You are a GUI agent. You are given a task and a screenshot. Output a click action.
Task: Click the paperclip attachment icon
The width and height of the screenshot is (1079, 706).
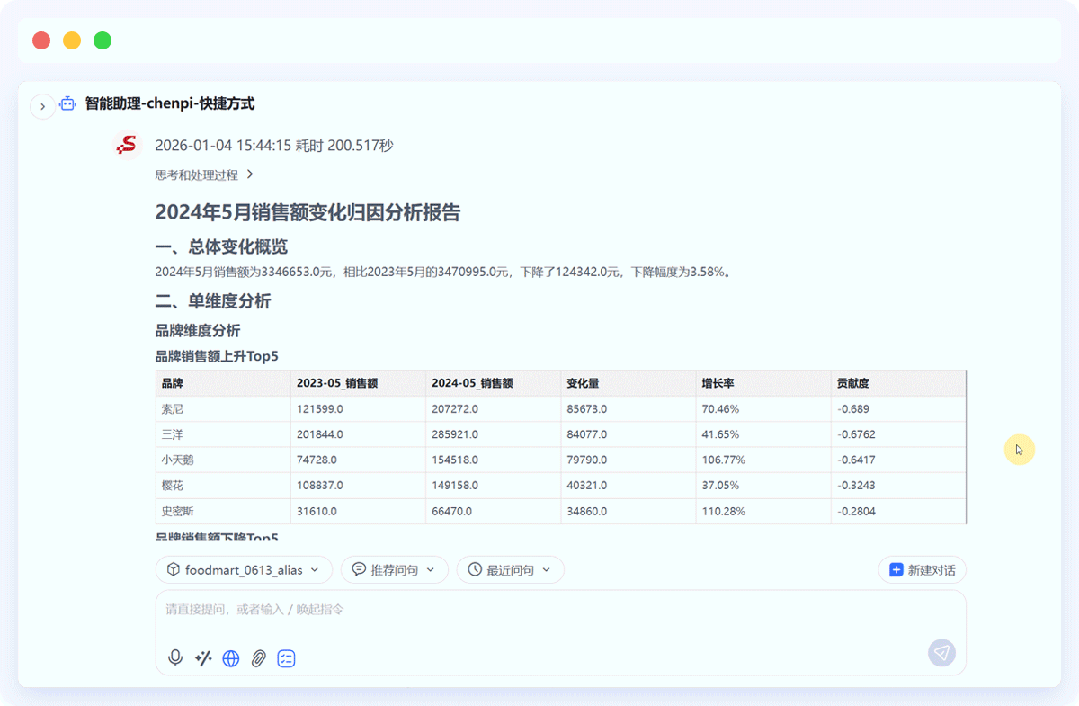click(x=258, y=658)
